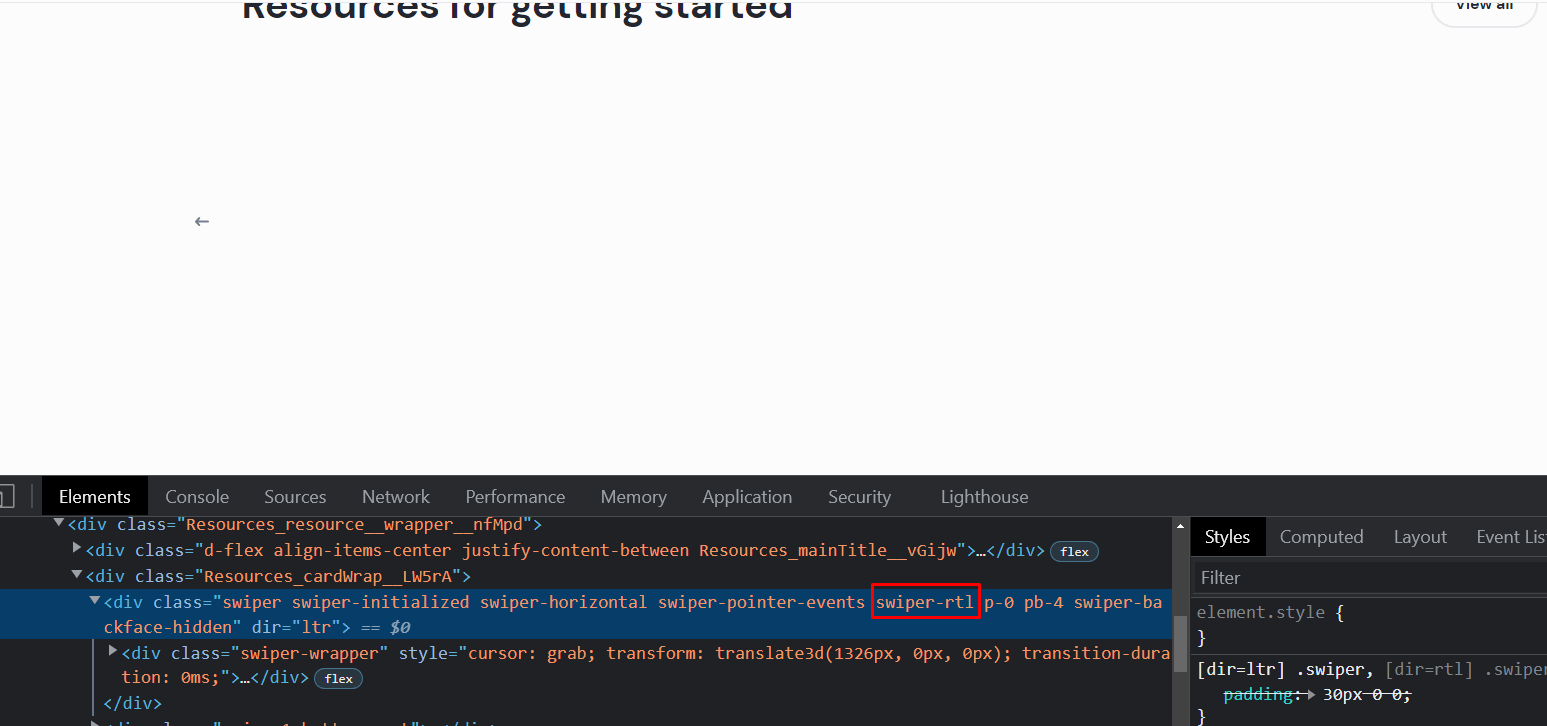Open the Network panel

pyautogui.click(x=395, y=496)
